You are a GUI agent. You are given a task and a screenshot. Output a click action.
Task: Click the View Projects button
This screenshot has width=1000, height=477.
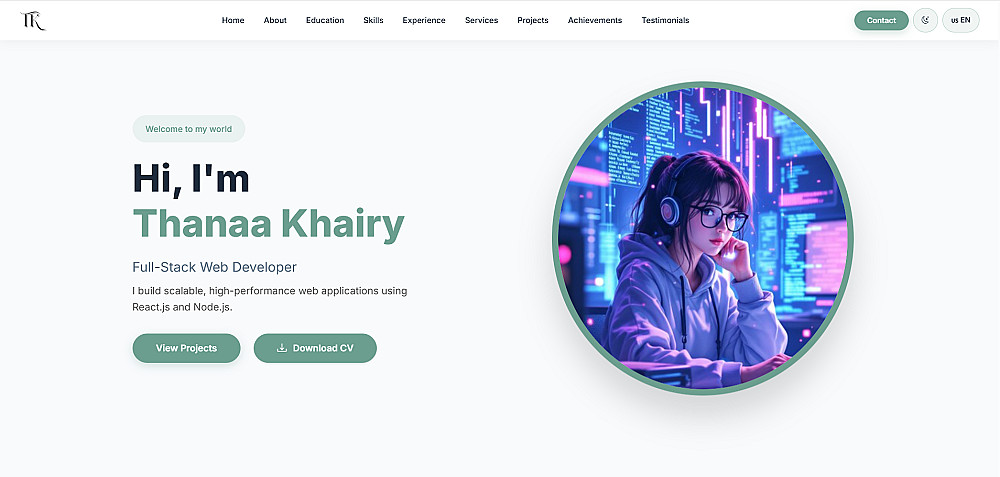(186, 348)
